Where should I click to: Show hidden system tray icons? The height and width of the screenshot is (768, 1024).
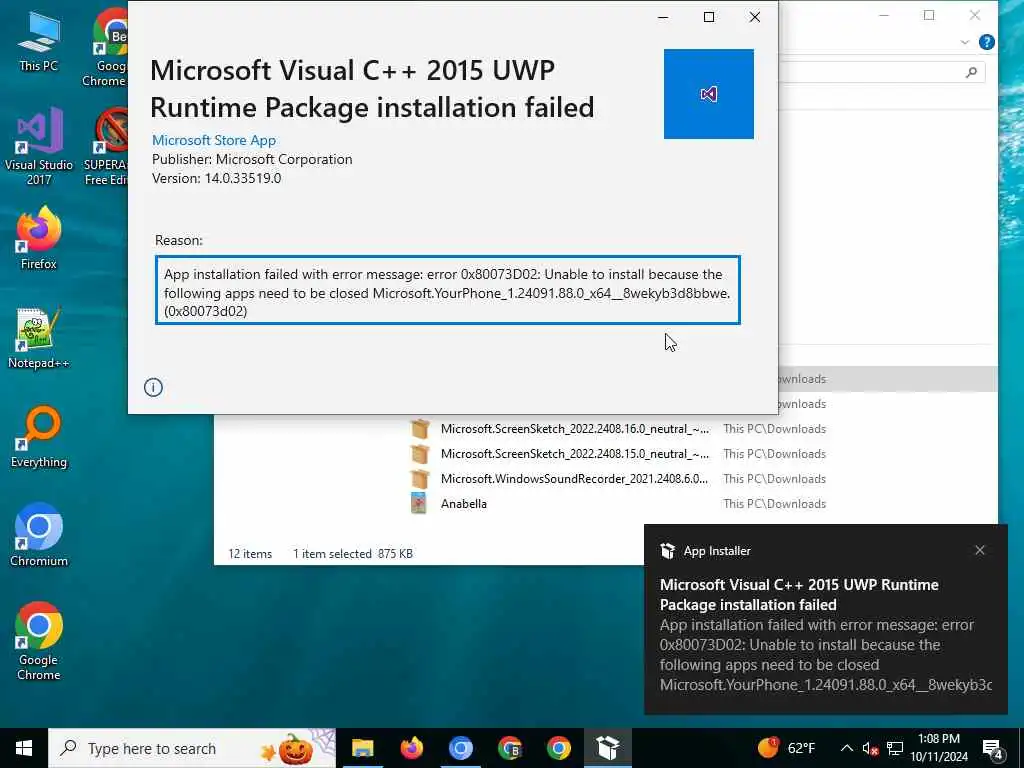(846, 748)
